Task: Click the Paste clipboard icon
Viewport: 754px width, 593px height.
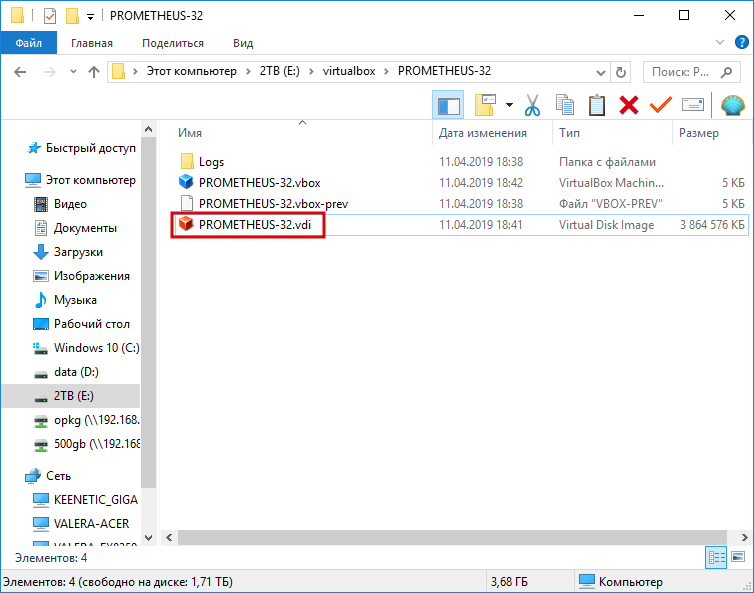Action: [x=597, y=105]
